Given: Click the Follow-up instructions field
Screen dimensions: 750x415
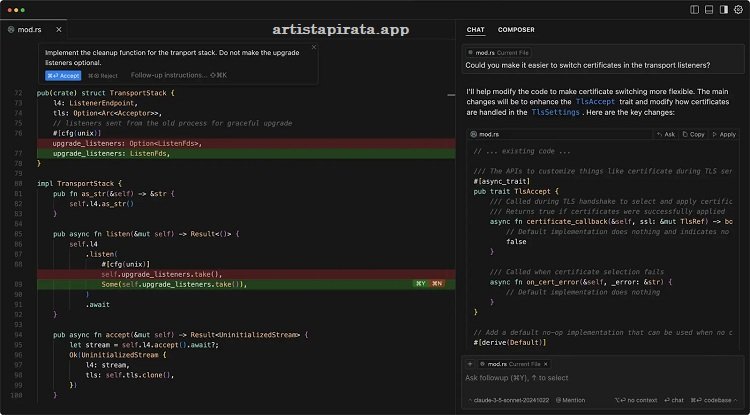Looking at the screenshot, I should (170, 75).
